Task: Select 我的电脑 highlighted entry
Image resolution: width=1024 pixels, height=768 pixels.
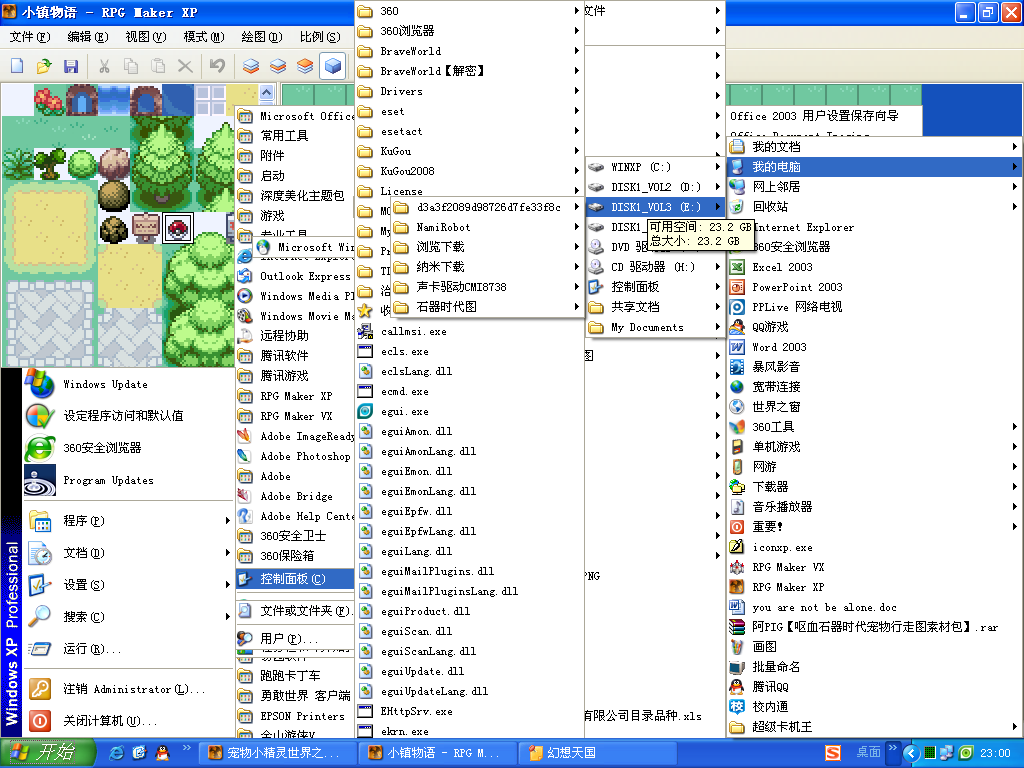Action: [x=874, y=167]
